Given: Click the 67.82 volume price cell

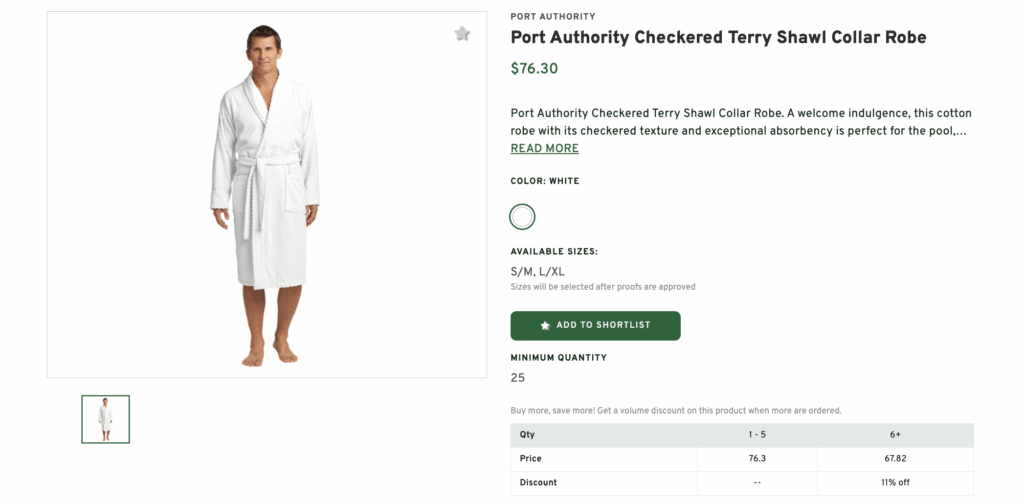Looking at the screenshot, I should [x=895, y=459].
